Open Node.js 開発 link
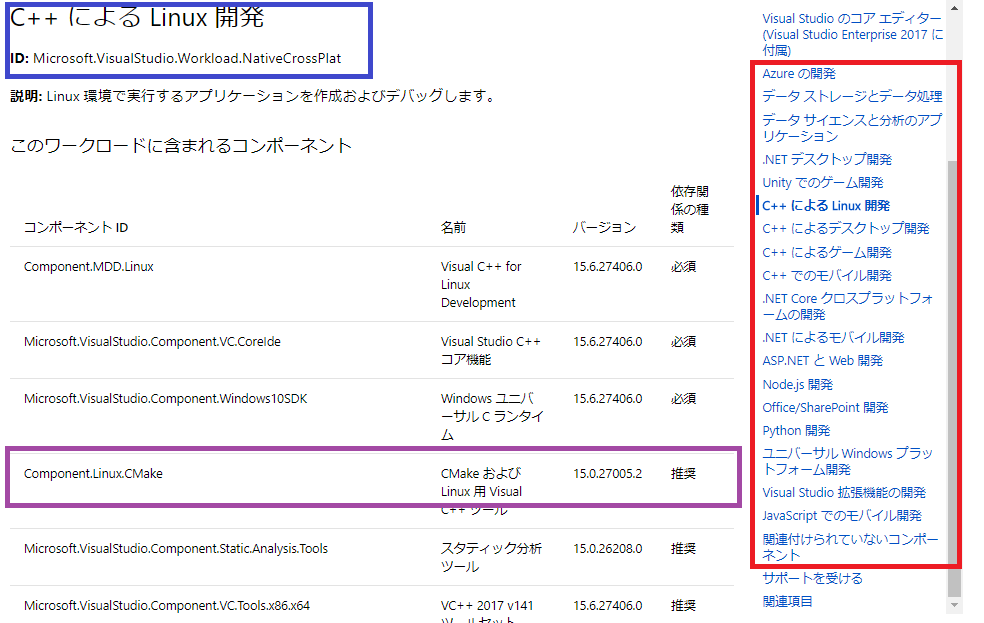 (x=797, y=385)
